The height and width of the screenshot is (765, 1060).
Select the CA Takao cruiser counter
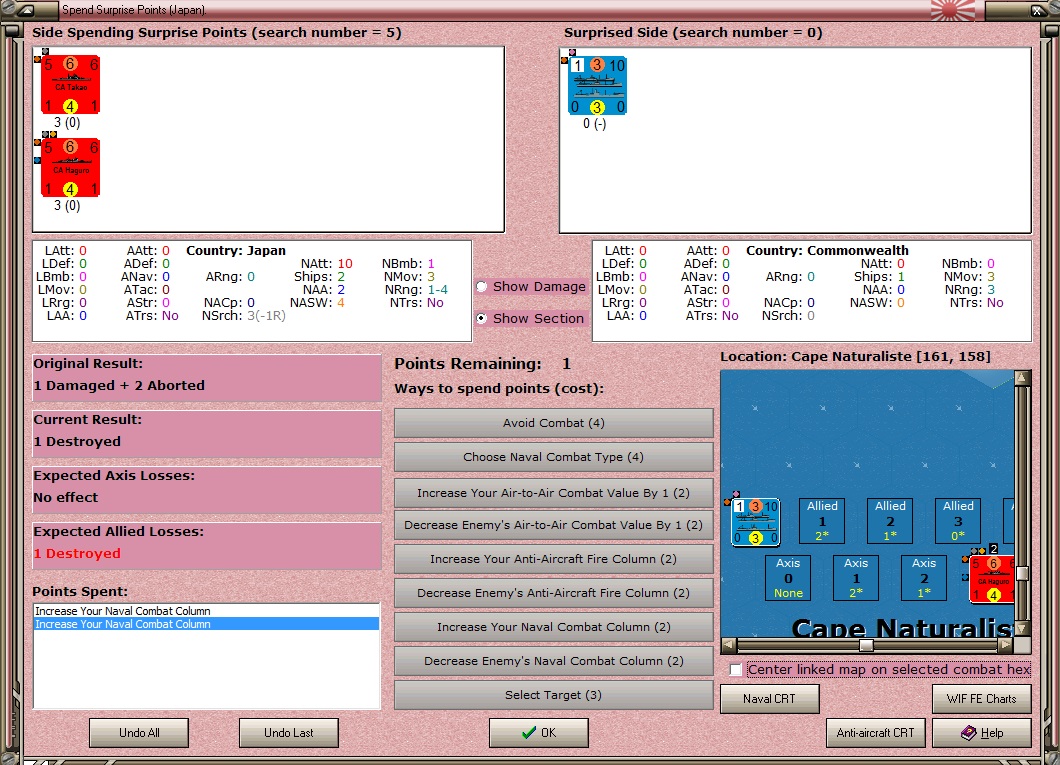point(70,84)
